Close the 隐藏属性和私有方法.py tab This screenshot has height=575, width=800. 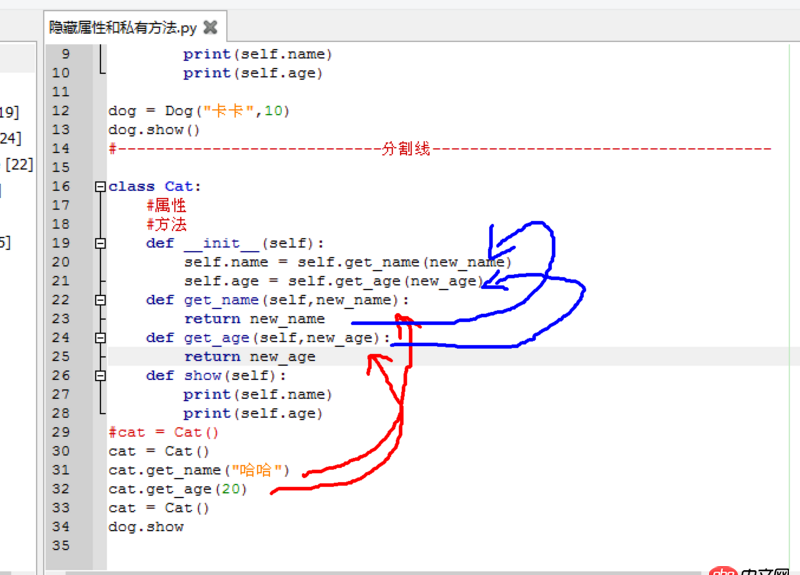click(210, 27)
